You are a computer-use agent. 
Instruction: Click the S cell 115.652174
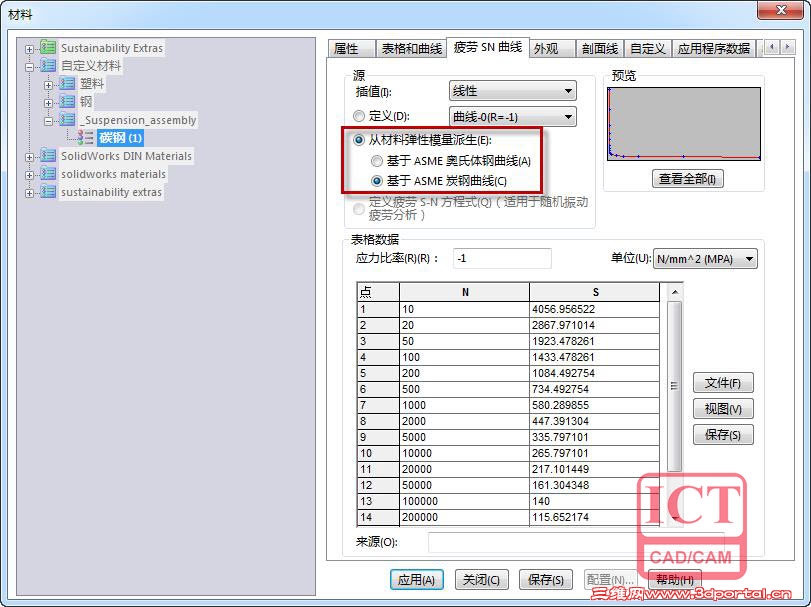click(594, 517)
